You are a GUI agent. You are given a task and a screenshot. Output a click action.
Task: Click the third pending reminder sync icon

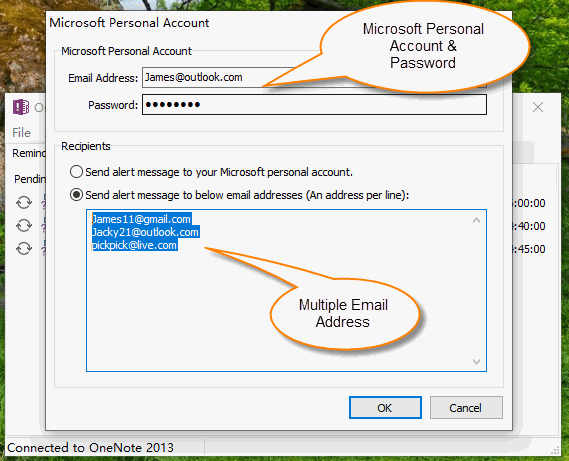tap(24, 249)
